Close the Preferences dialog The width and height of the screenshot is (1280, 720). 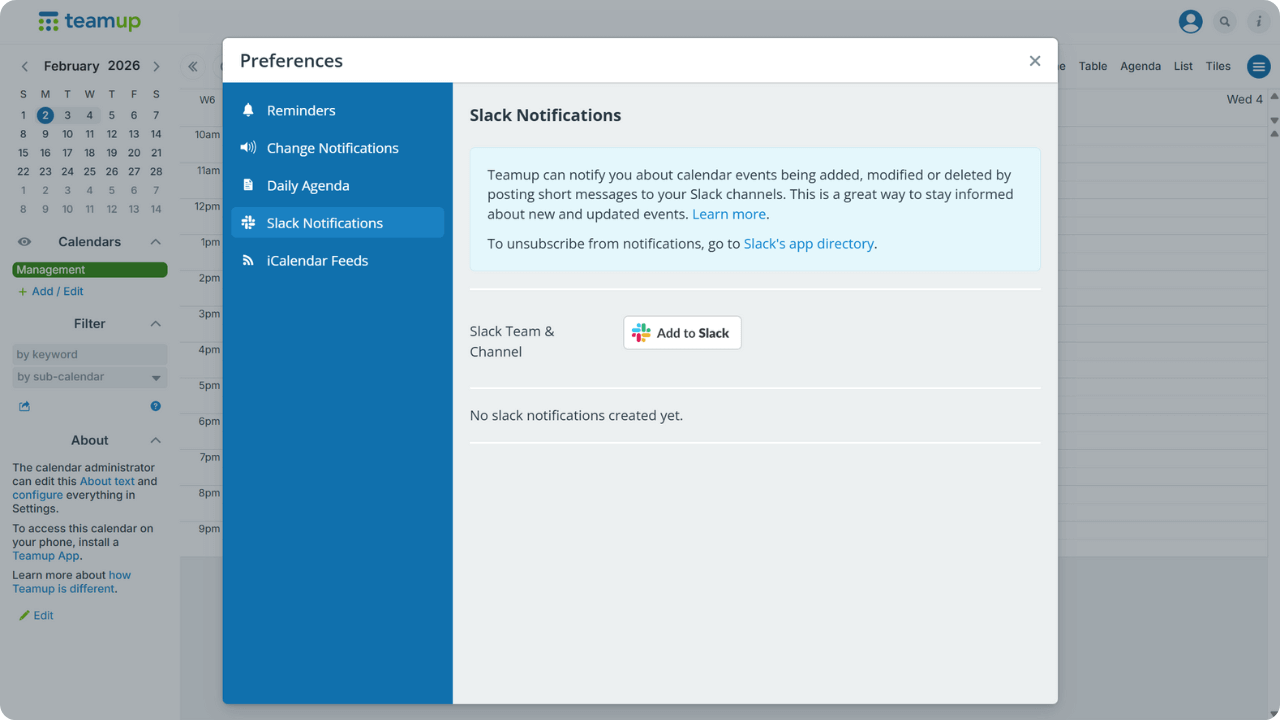tap(1035, 61)
